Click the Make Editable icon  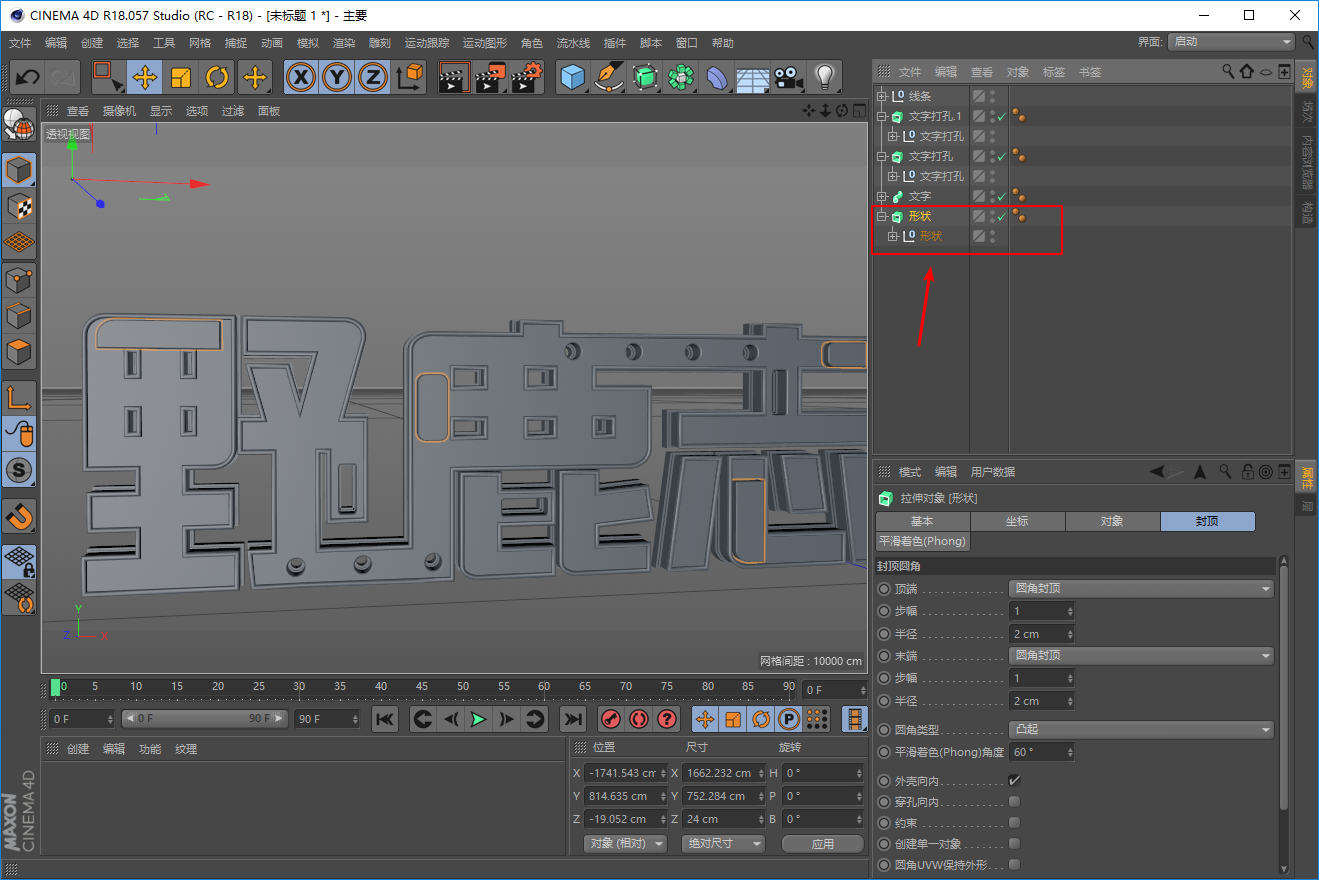pos(19,123)
